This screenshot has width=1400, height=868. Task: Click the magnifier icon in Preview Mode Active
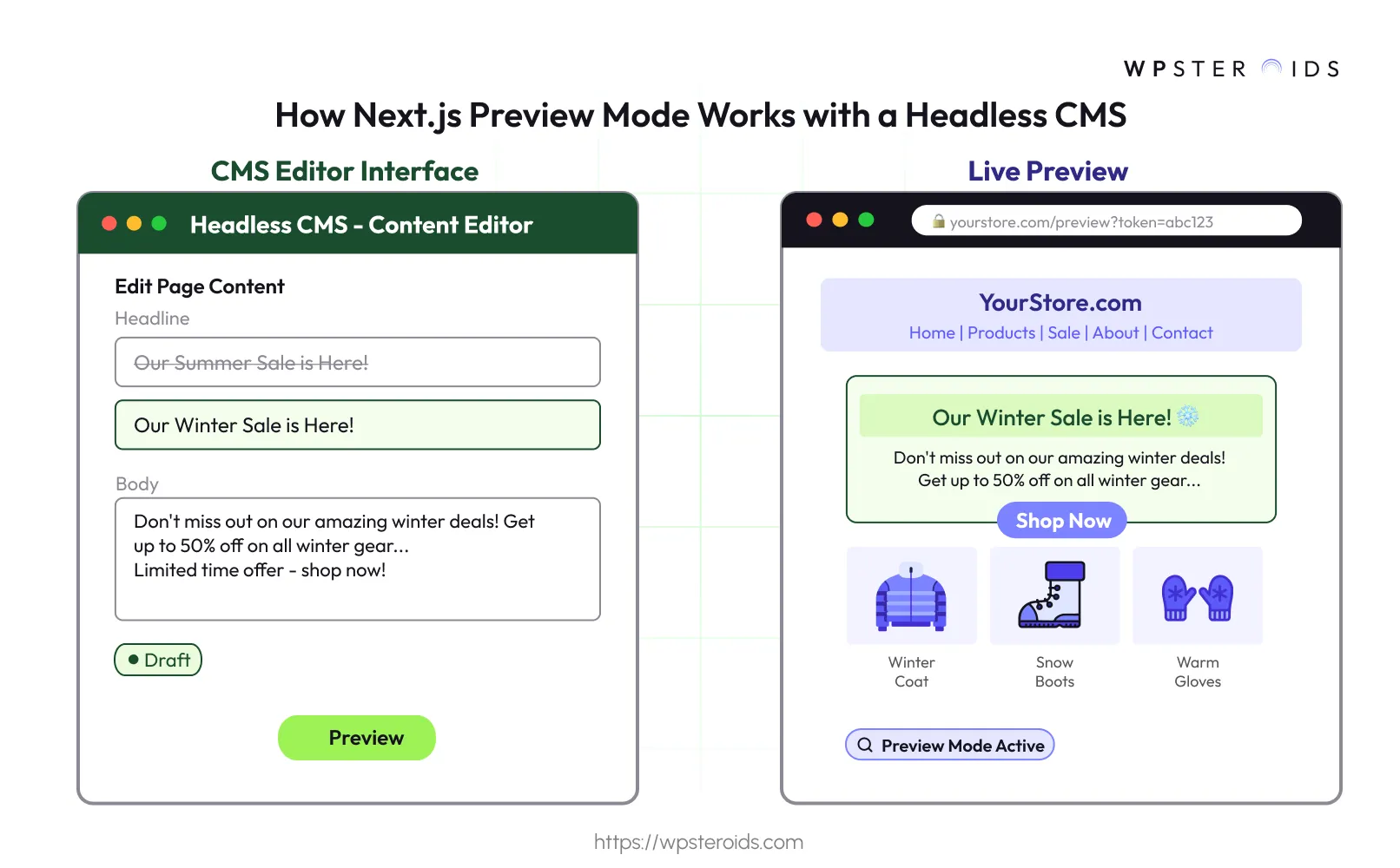pyautogui.click(x=865, y=745)
